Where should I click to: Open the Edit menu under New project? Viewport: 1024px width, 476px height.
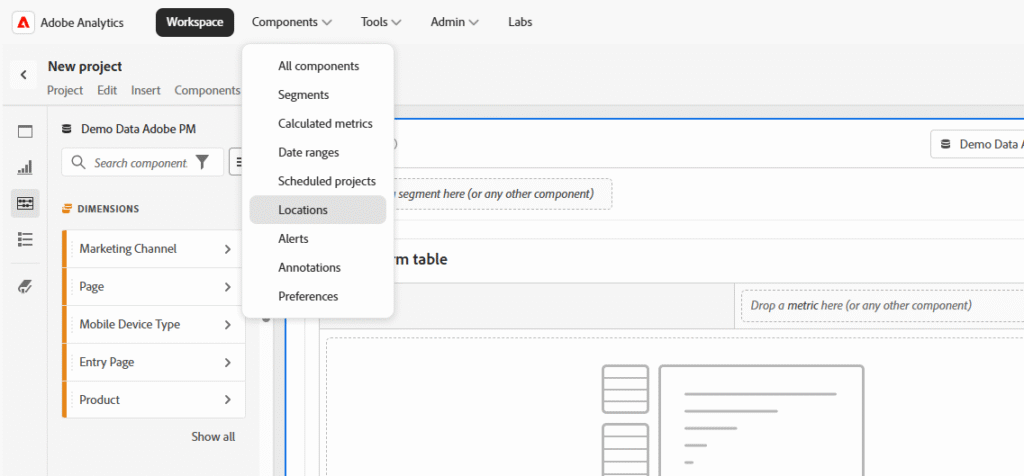[107, 90]
